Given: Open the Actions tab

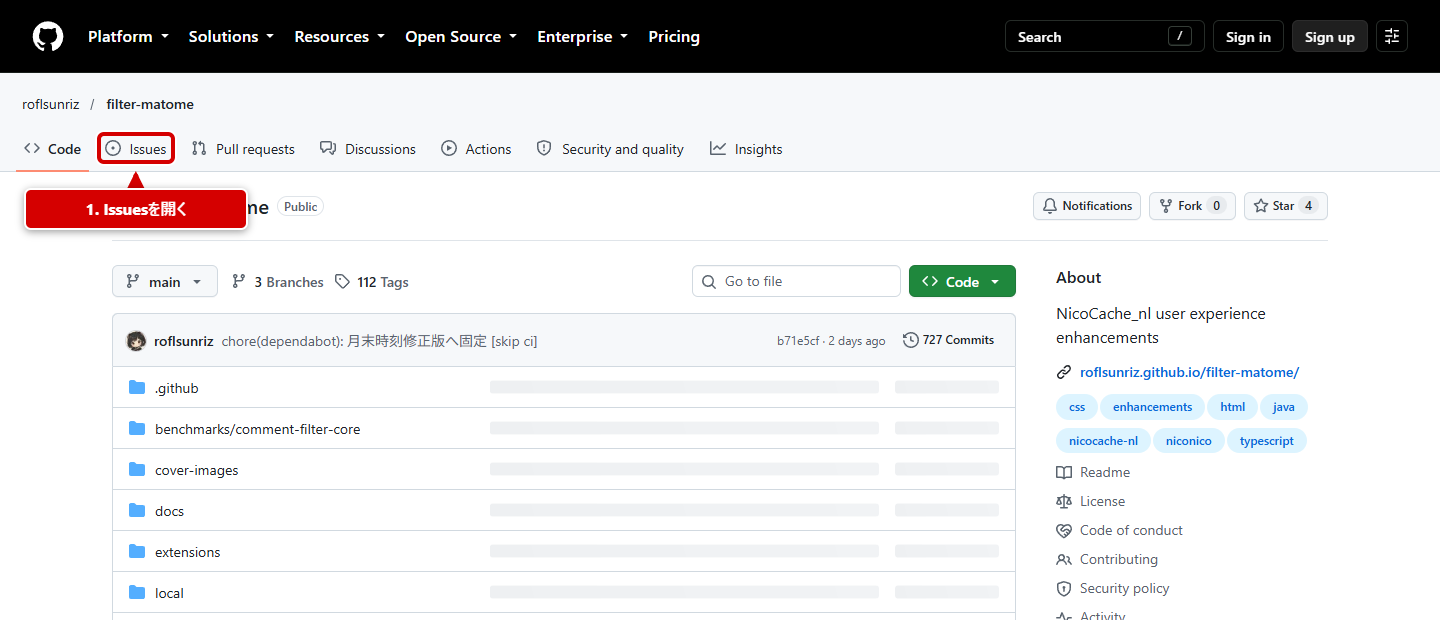Looking at the screenshot, I should 477,149.
